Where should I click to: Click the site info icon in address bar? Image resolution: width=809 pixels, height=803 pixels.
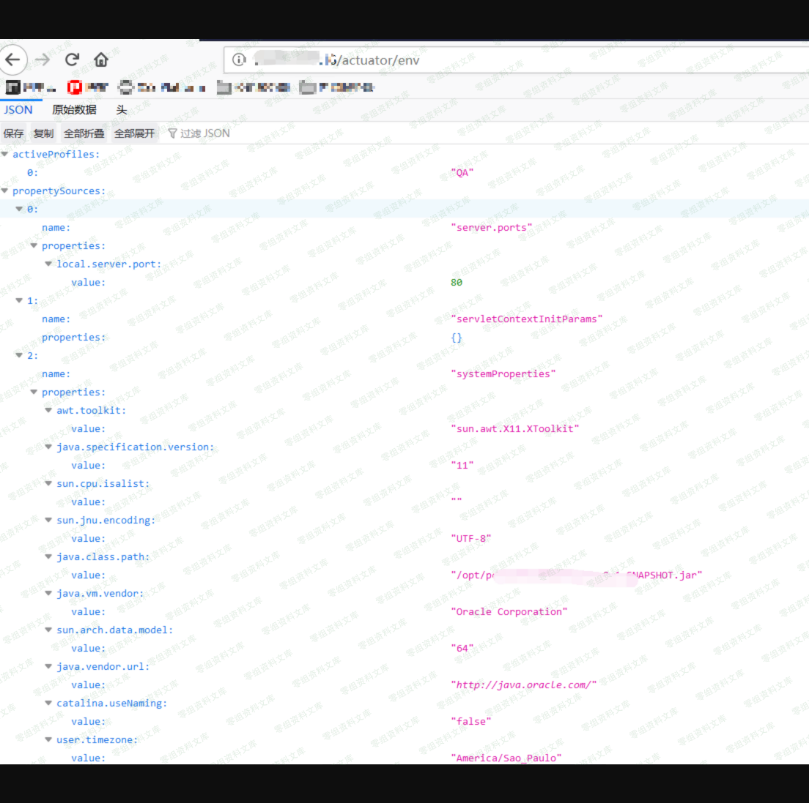click(x=239, y=60)
